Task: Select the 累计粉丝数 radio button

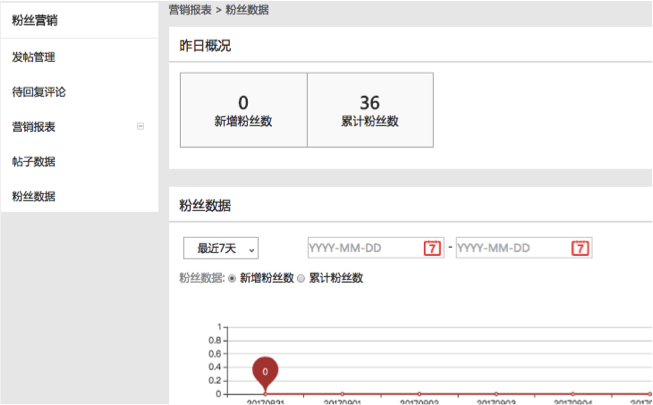Action: click(303, 278)
